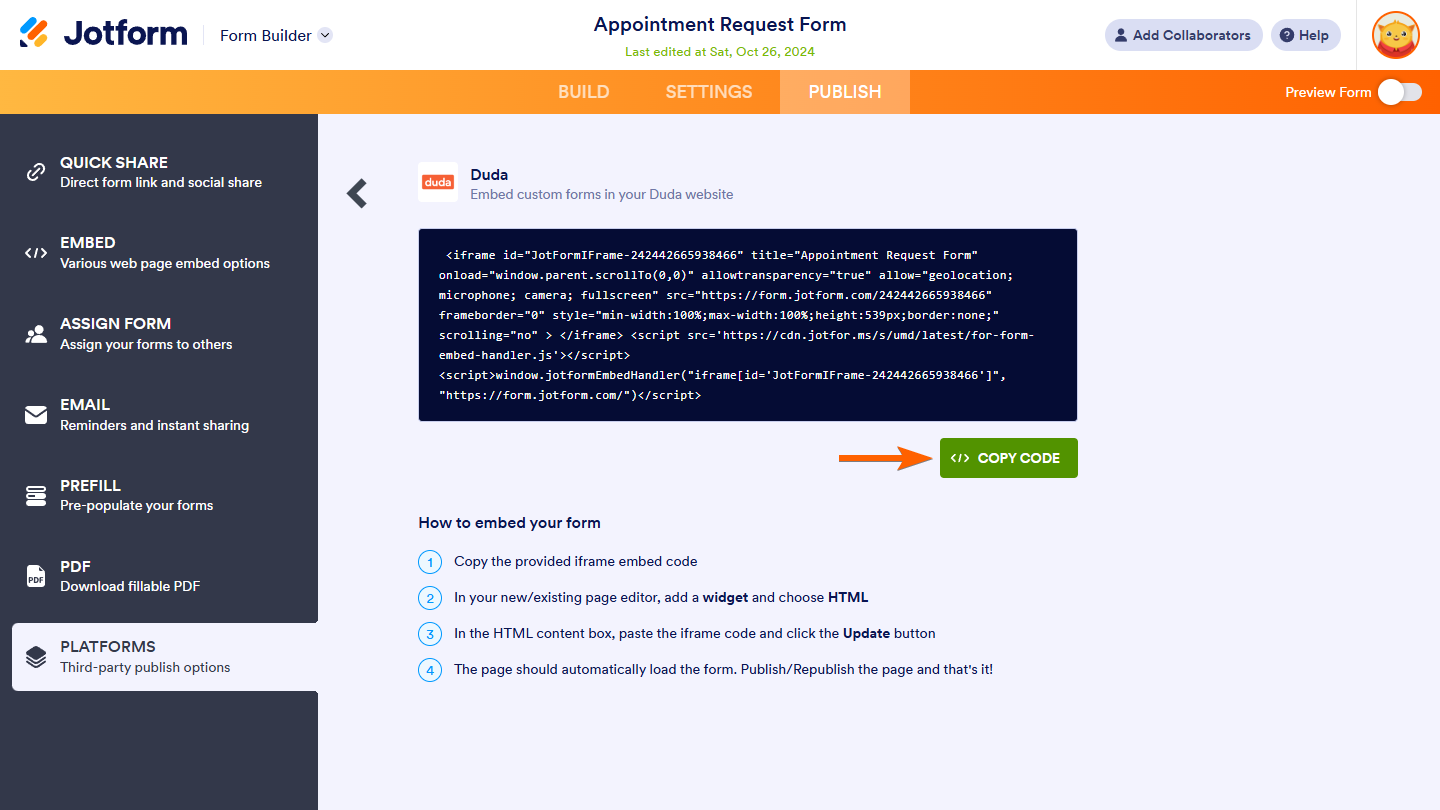
Task: Click the person icon in Add Collaborators
Action: [x=1121, y=35]
